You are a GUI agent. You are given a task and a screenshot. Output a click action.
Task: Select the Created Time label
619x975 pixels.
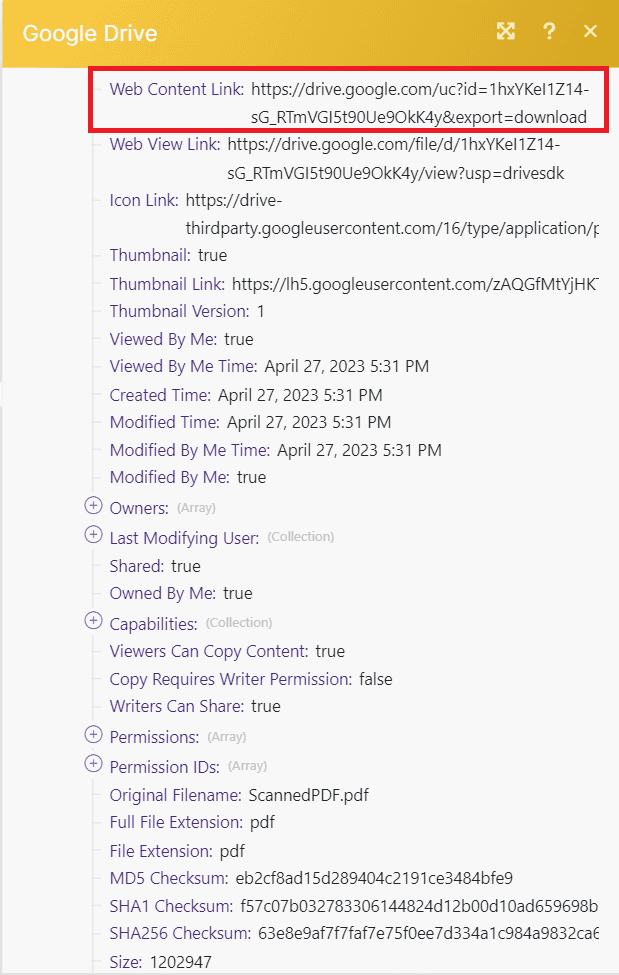(160, 395)
